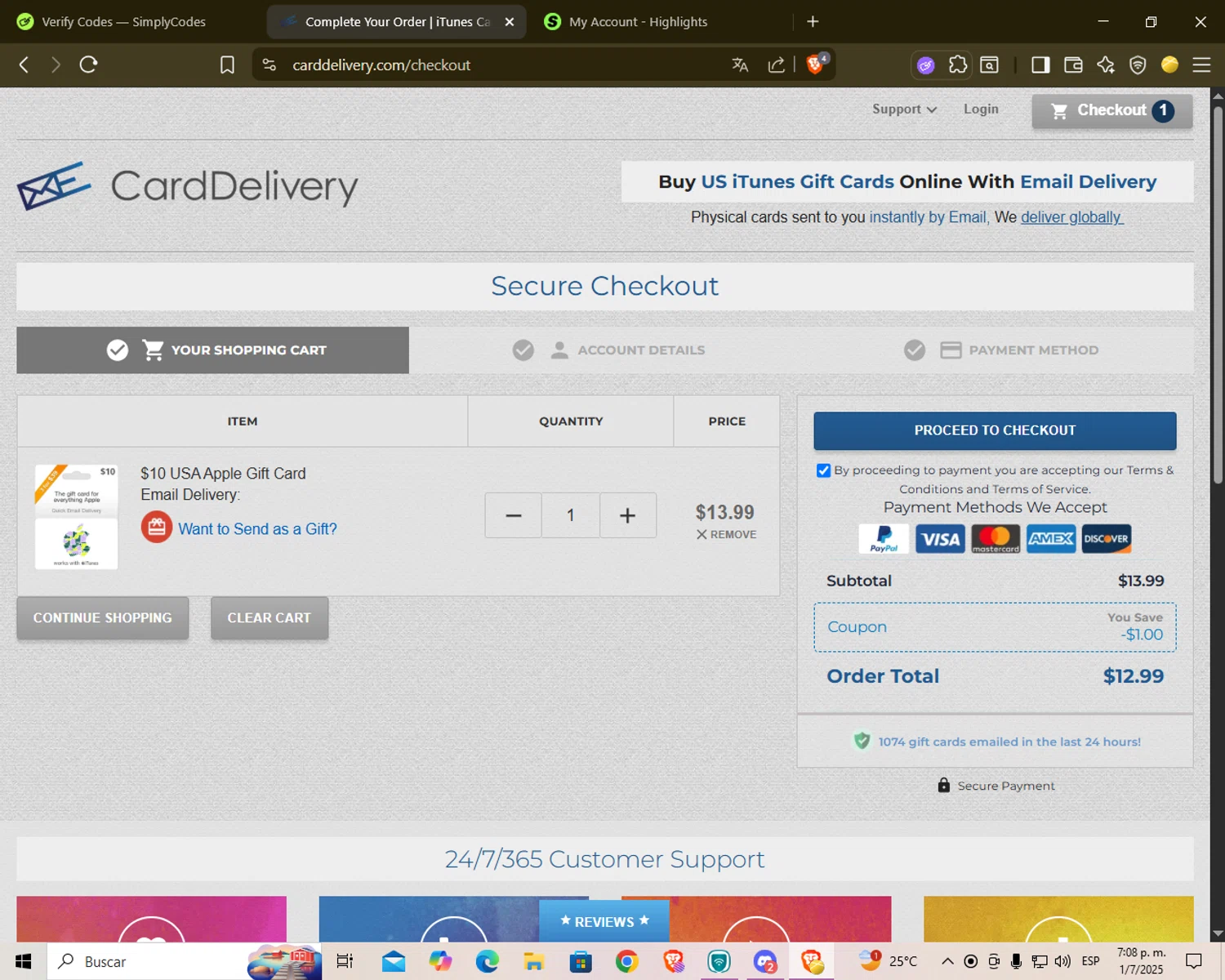
Task: Click the Coupon box
Action: [x=995, y=627]
